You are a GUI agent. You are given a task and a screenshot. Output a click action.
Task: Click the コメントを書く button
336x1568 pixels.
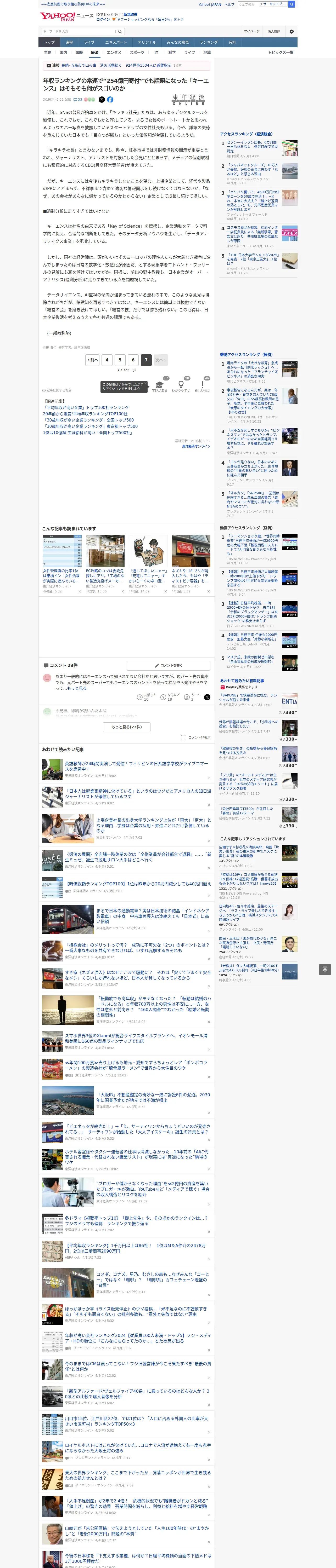[168, 665]
